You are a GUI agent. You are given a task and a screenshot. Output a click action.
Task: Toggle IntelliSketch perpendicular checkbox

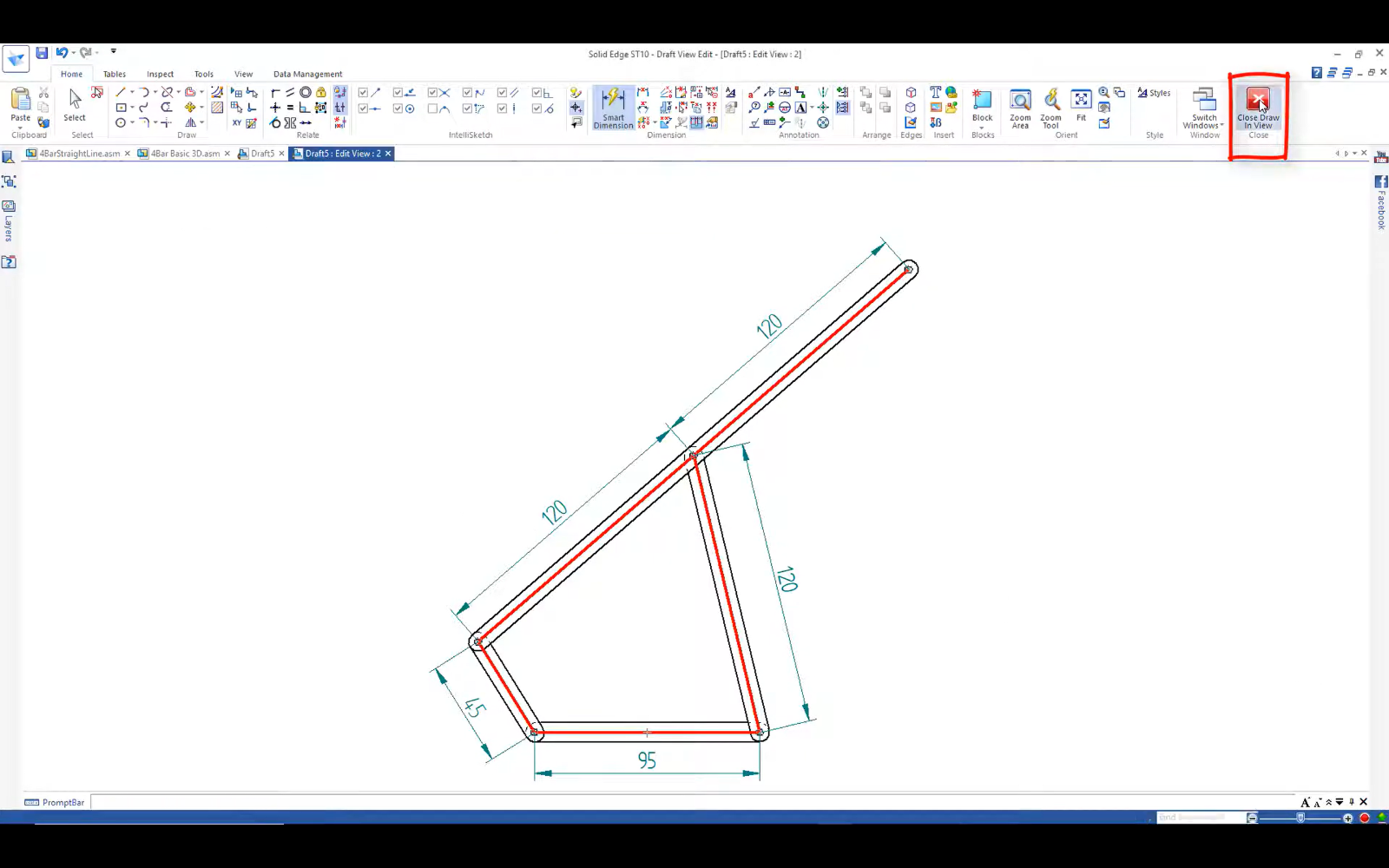pos(536,92)
